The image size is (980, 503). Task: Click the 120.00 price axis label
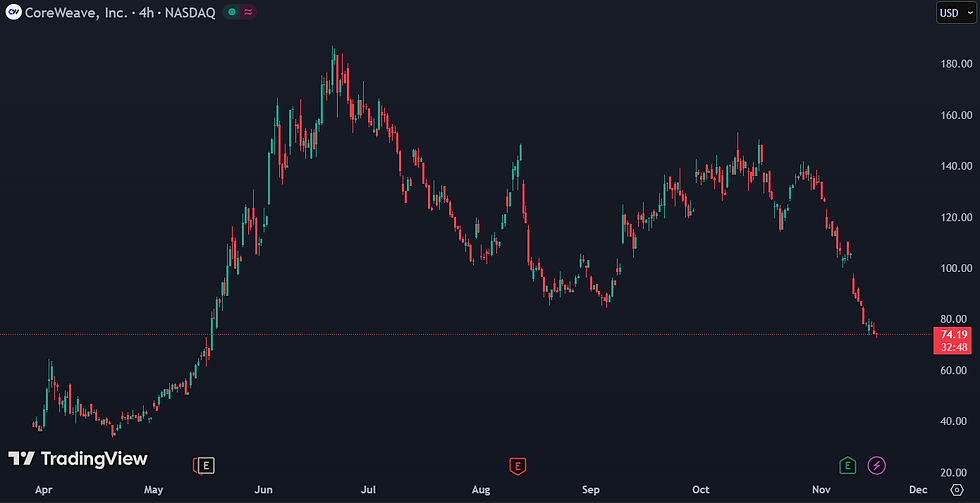click(956, 217)
